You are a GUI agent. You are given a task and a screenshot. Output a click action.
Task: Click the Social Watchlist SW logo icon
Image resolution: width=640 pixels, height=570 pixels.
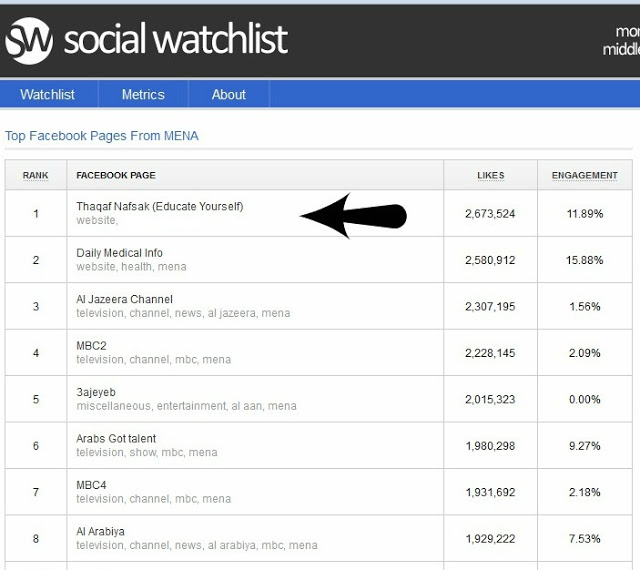coord(29,40)
